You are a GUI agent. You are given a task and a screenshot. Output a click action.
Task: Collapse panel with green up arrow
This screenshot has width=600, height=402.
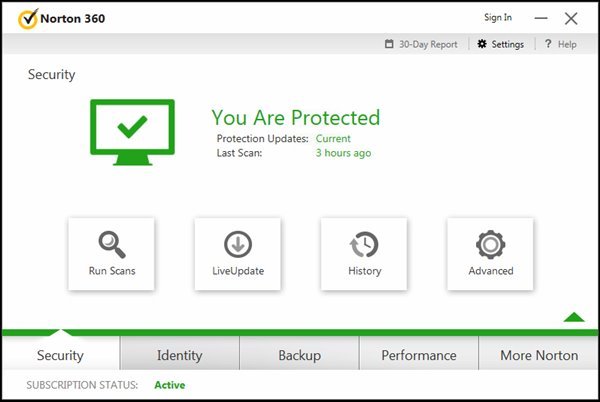(573, 317)
